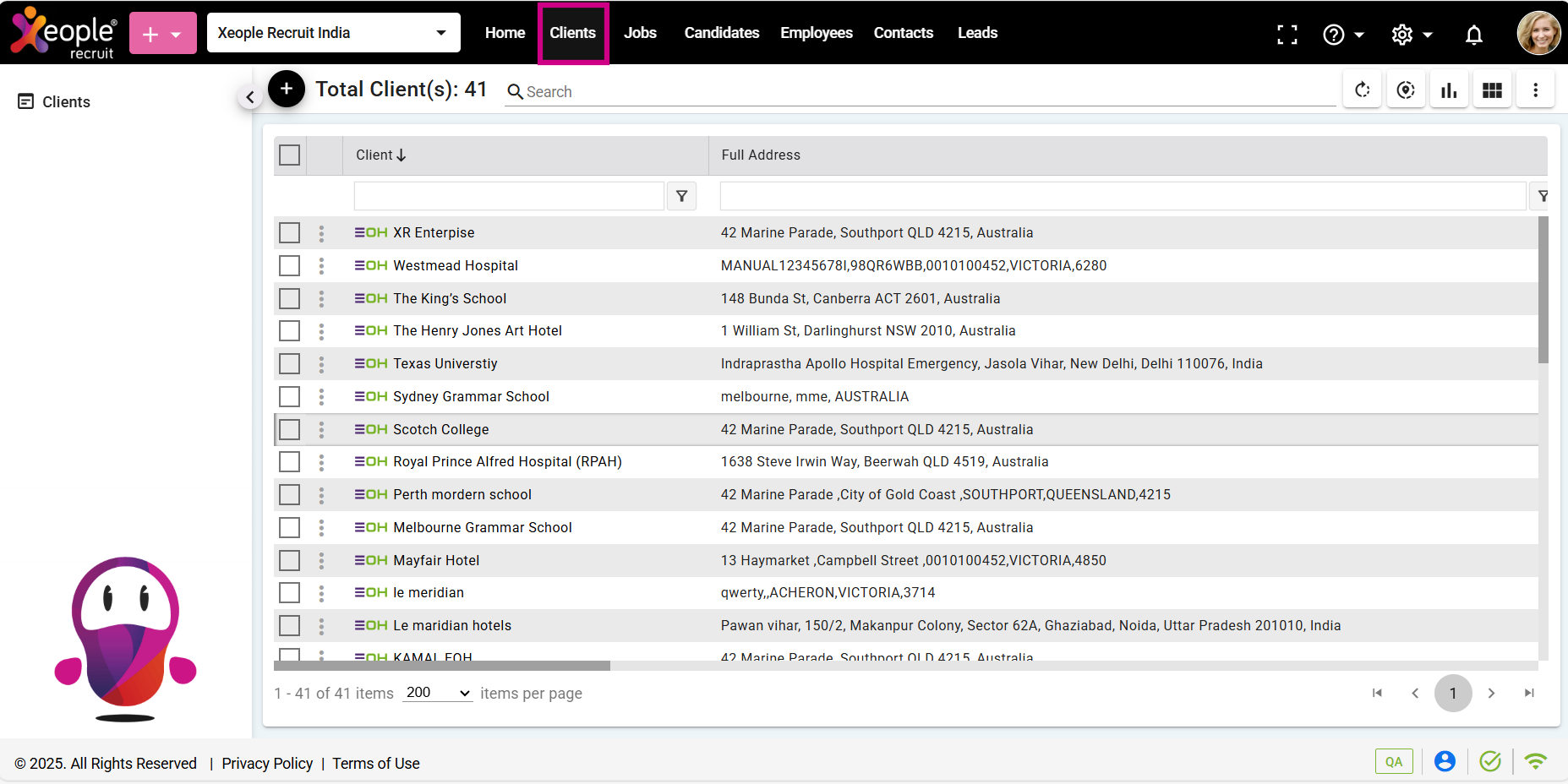
Task: Open the Mayfair Hotel client record
Action: pyautogui.click(x=436, y=560)
